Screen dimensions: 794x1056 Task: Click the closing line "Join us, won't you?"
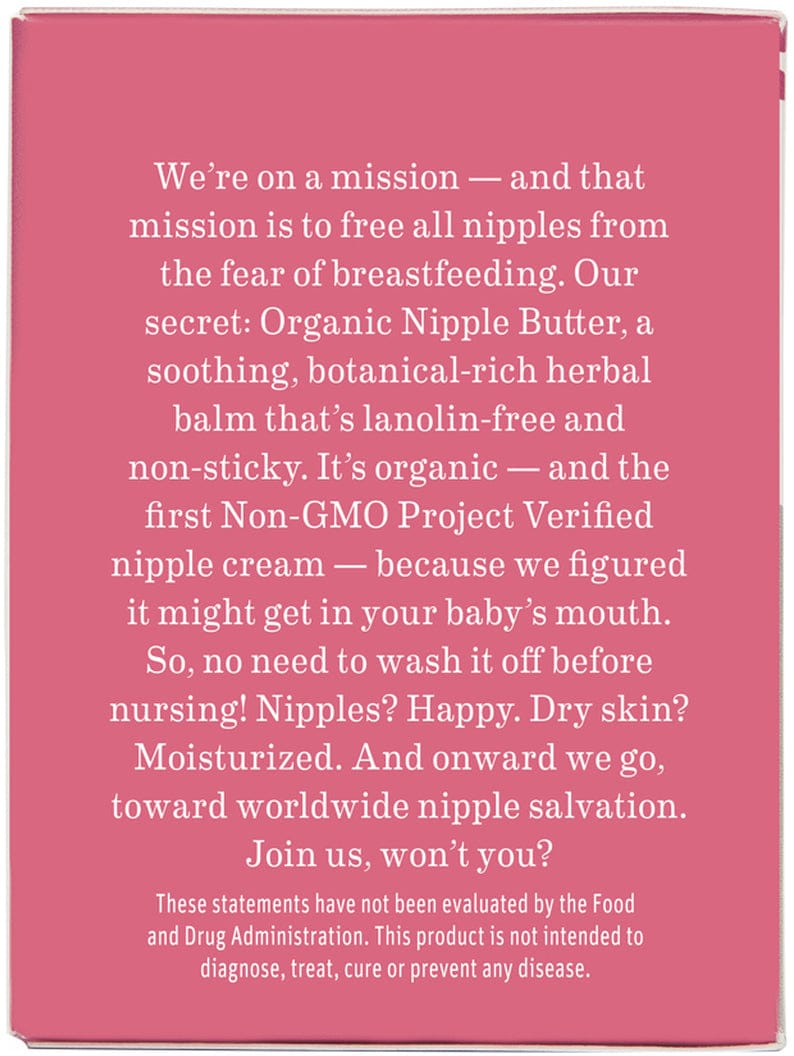pyautogui.click(x=398, y=853)
